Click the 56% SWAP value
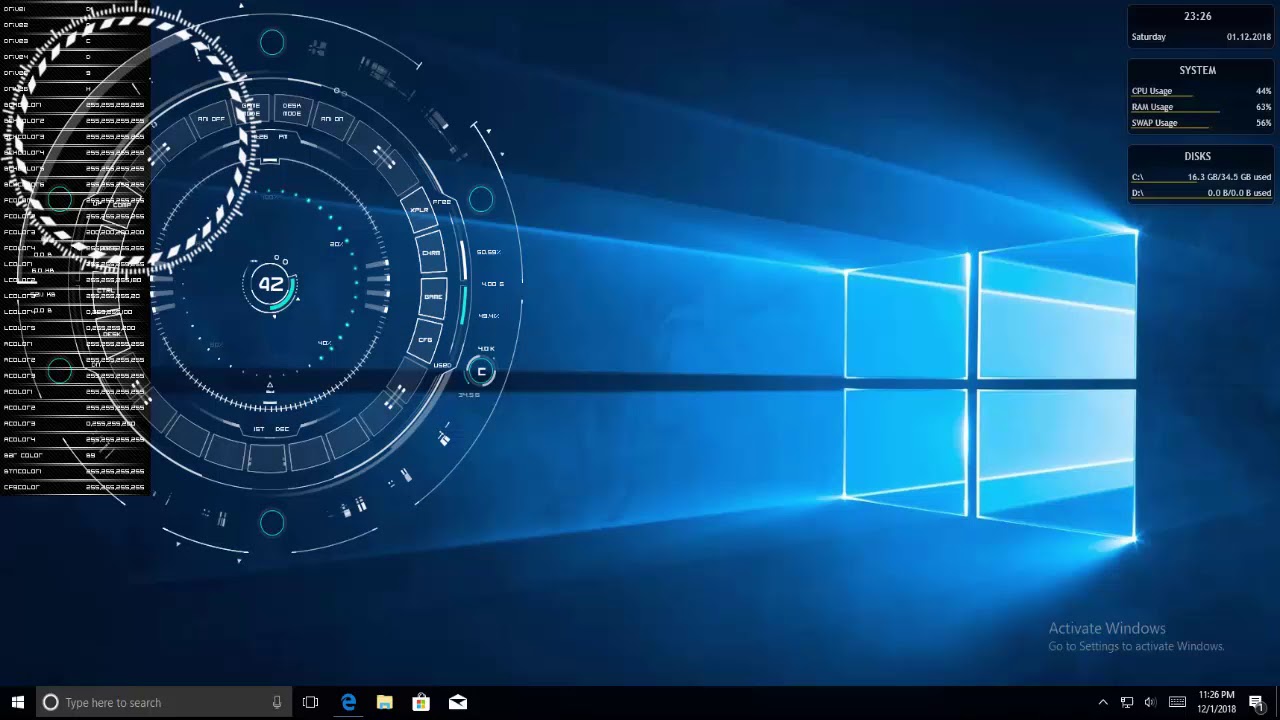Screen dimensions: 1280x720 coord(1264,123)
